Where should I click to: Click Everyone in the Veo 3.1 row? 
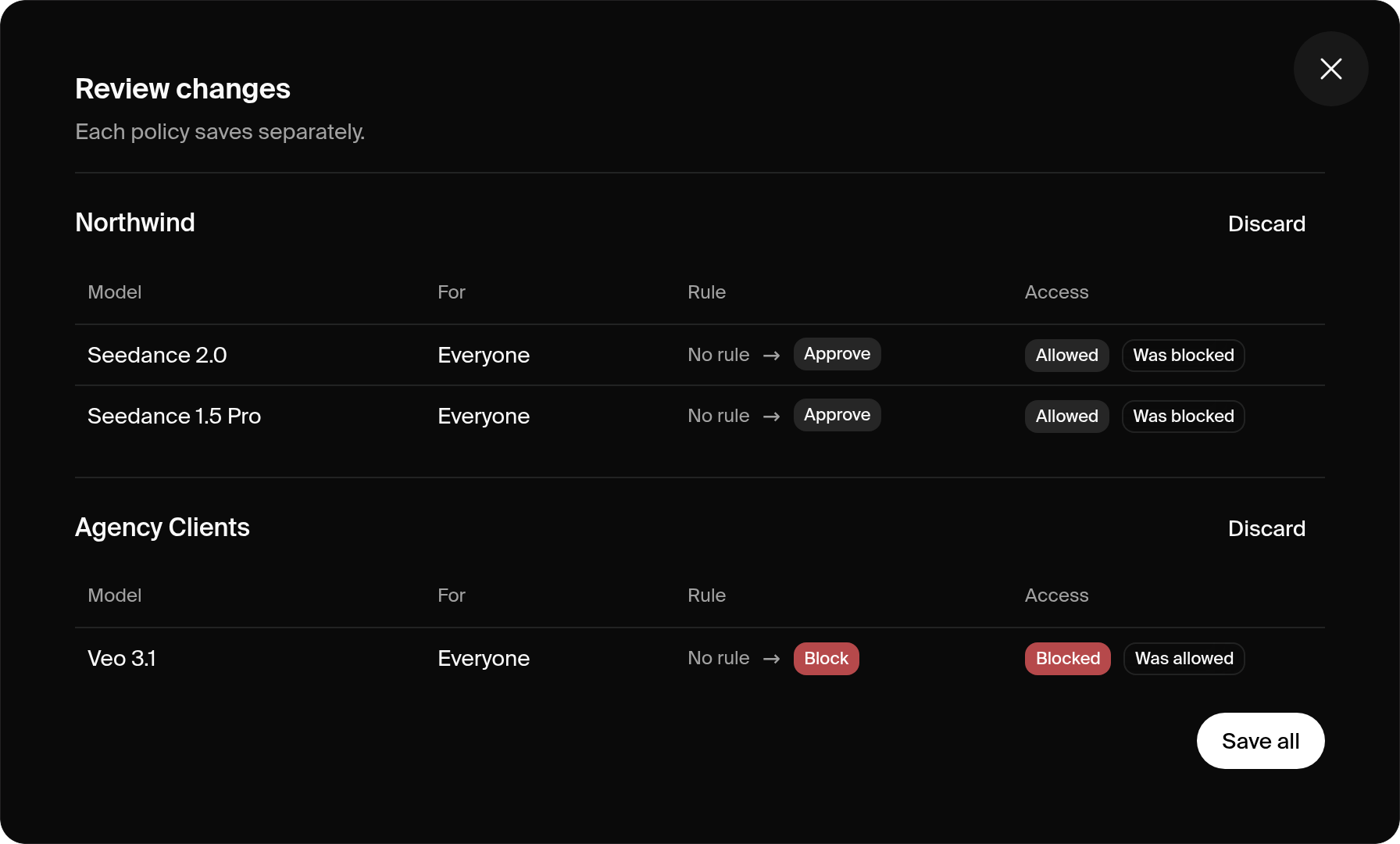point(484,659)
